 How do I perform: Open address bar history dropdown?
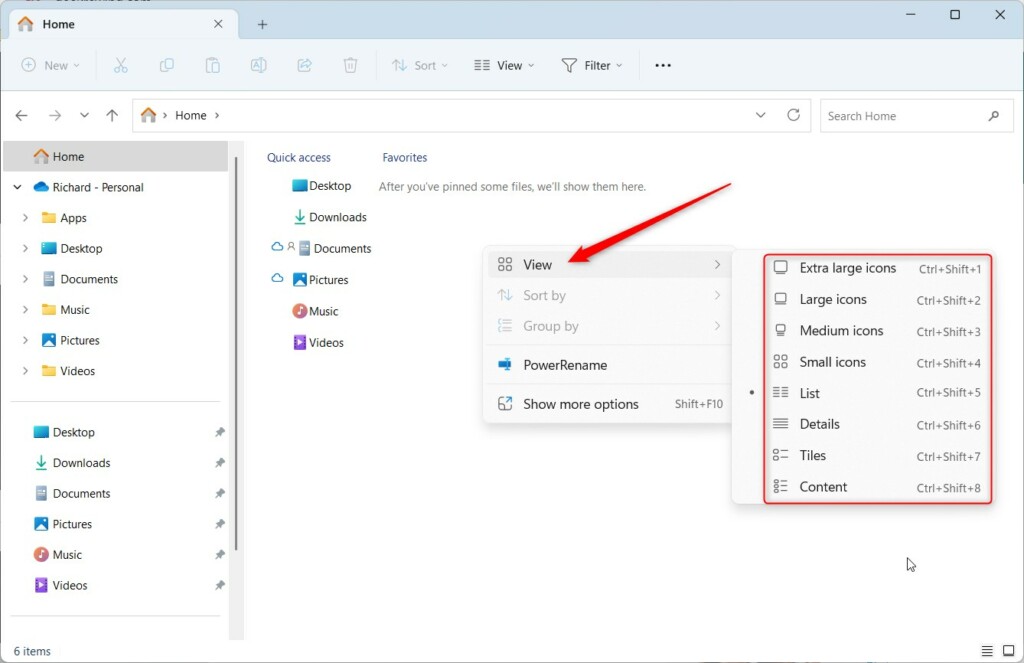click(x=760, y=115)
